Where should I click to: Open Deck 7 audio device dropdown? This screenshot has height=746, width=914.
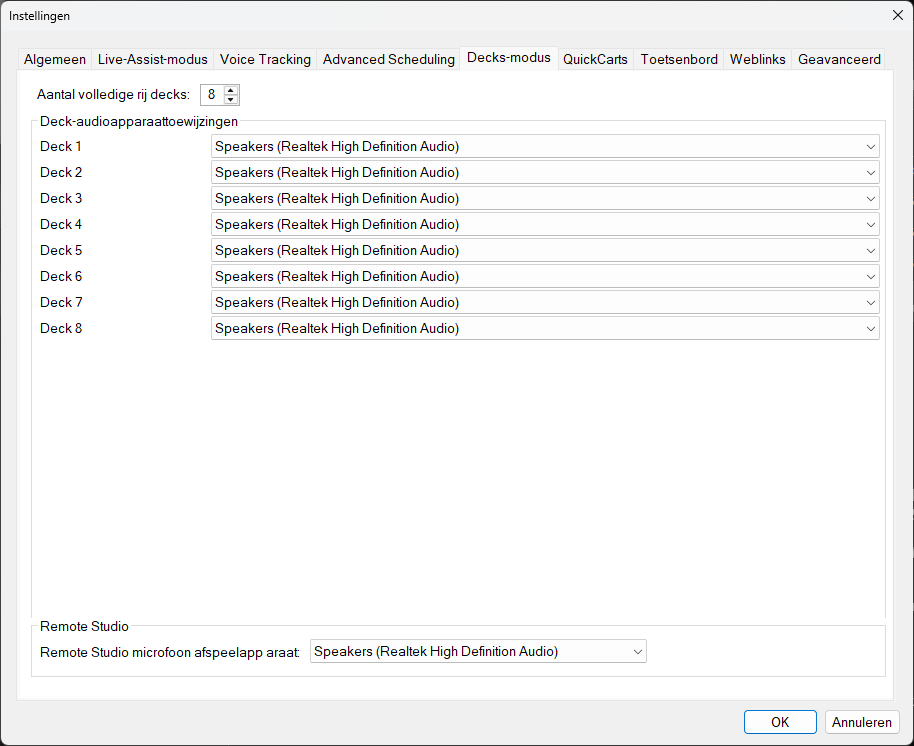point(545,302)
